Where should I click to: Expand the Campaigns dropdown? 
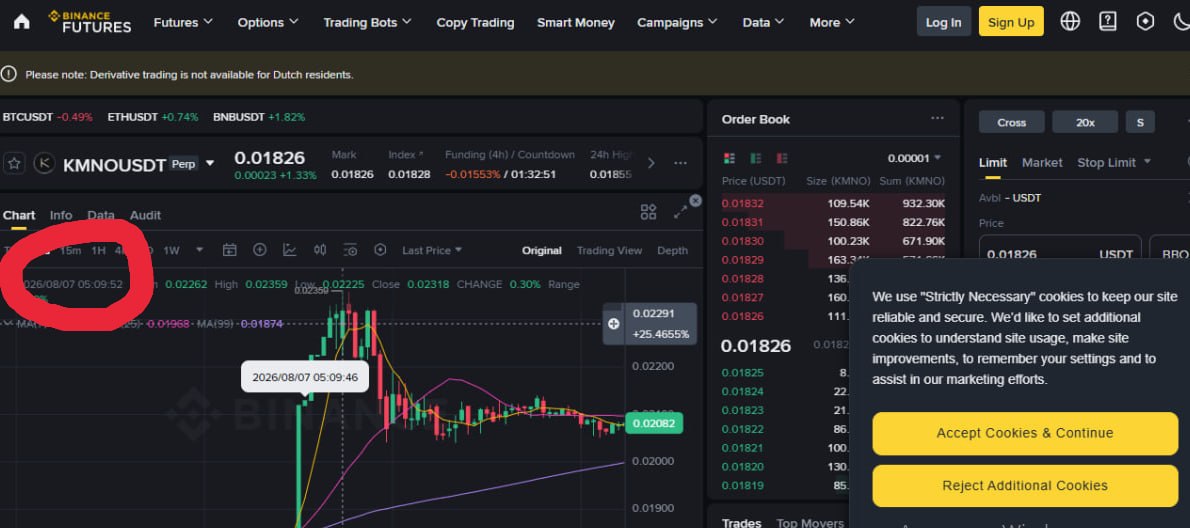pos(677,22)
